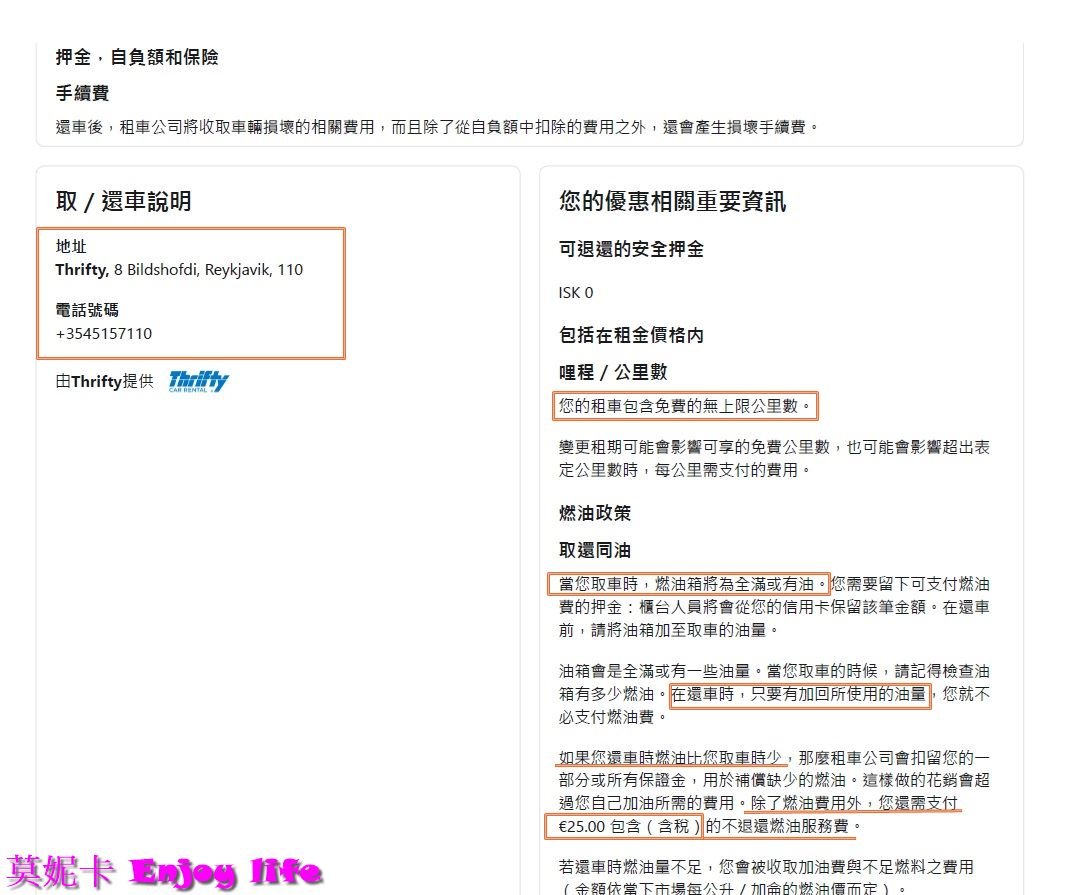Select the Thrifty brand mark beside 由Thrifty提供
Screen dimensions: 1079x895
coord(200,381)
